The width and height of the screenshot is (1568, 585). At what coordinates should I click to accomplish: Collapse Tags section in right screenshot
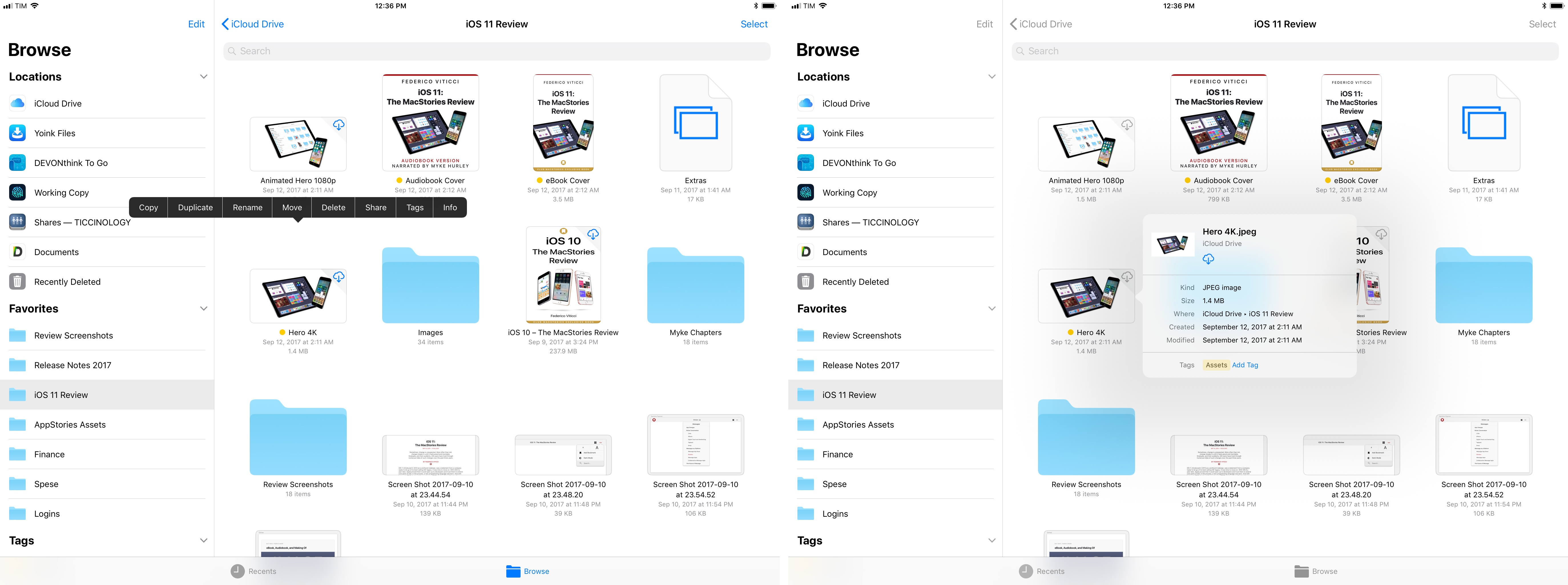pyautogui.click(x=991, y=540)
